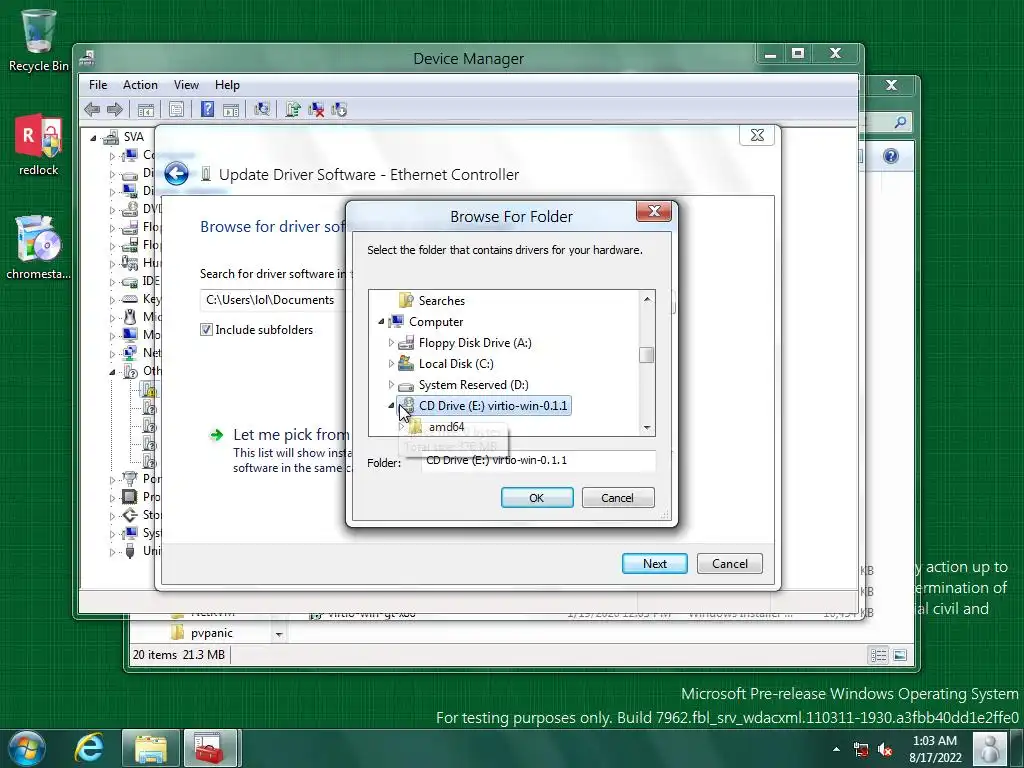Open the Start menu orb
The height and width of the screenshot is (768, 1024).
click(x=26, y=748)
